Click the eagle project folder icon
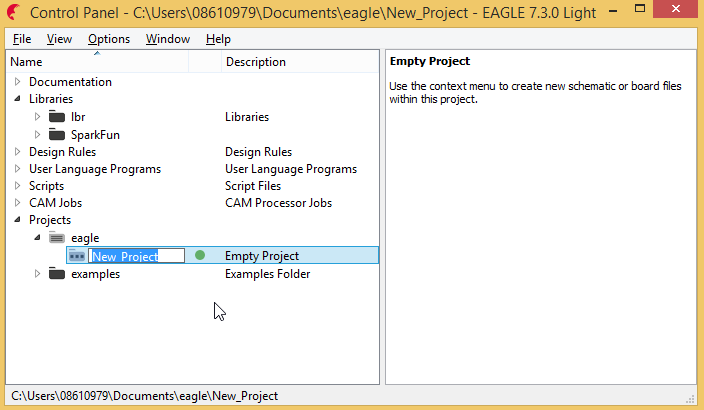 [x=56, y=237]
